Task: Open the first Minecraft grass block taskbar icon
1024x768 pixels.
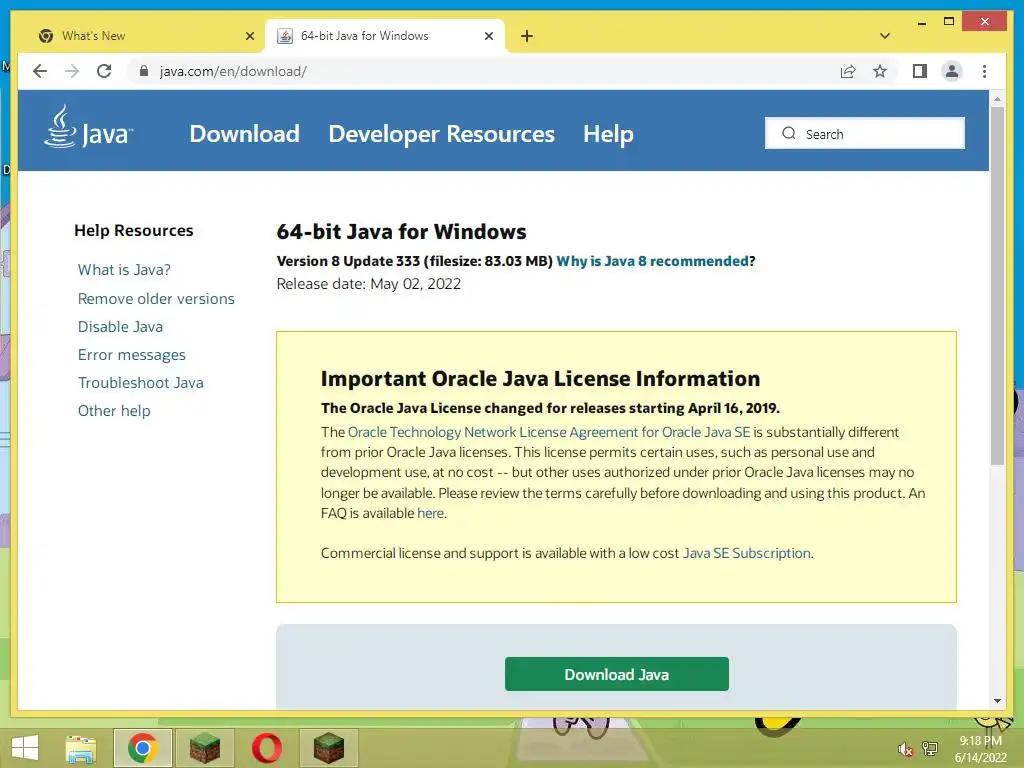Action: point(204,748)
